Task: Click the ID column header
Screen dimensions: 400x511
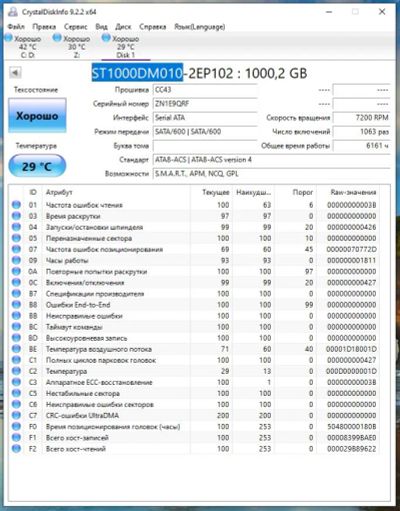Action: click(33, 192)
